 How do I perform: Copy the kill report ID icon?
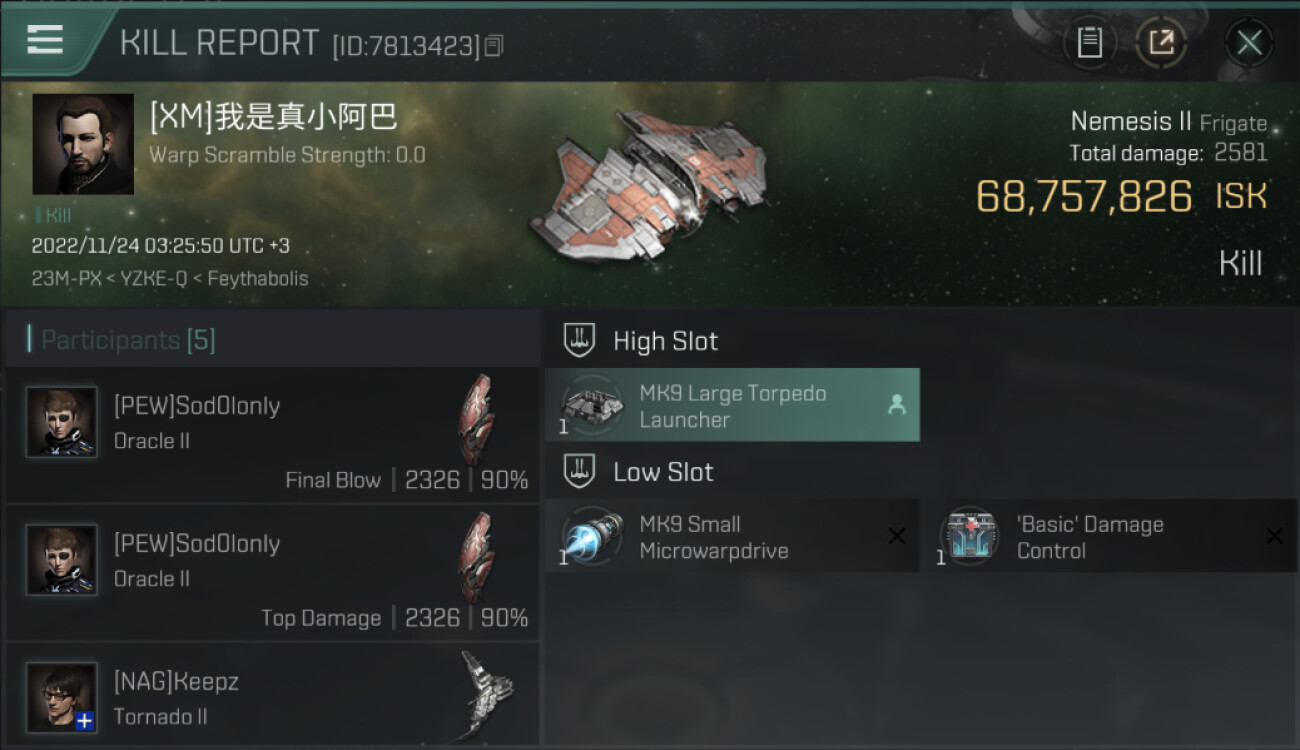494,46
